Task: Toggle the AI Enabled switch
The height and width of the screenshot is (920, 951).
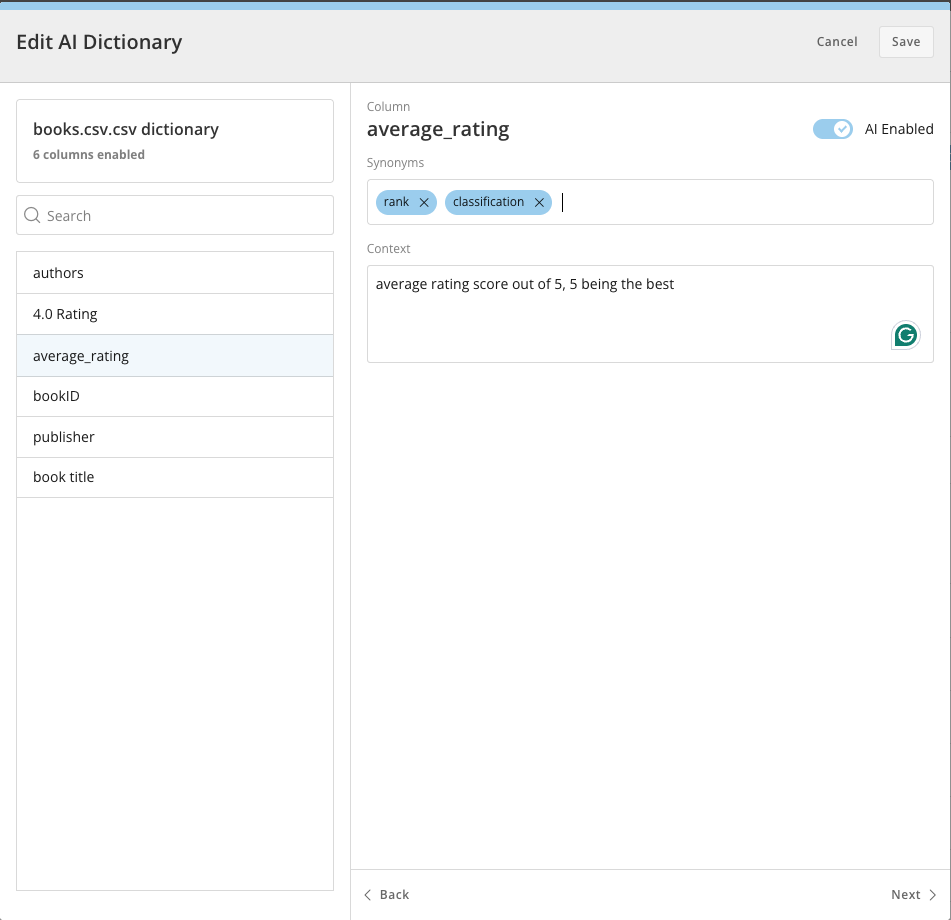Action: (833, 129)
